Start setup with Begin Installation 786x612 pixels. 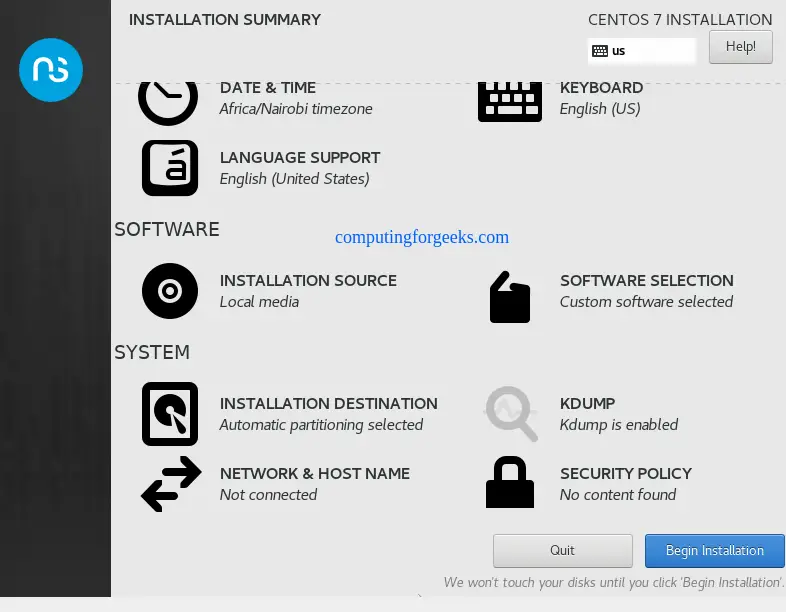tap(714, 550)
